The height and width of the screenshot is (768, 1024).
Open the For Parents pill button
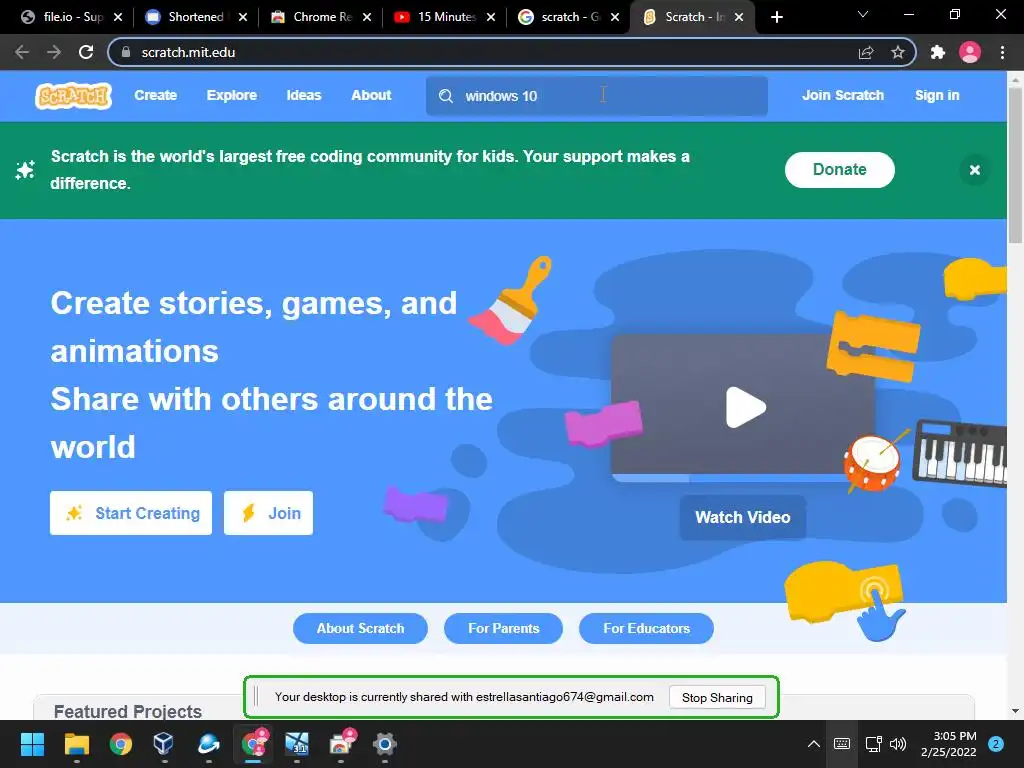pyautogui.click(x=503, y=628)
